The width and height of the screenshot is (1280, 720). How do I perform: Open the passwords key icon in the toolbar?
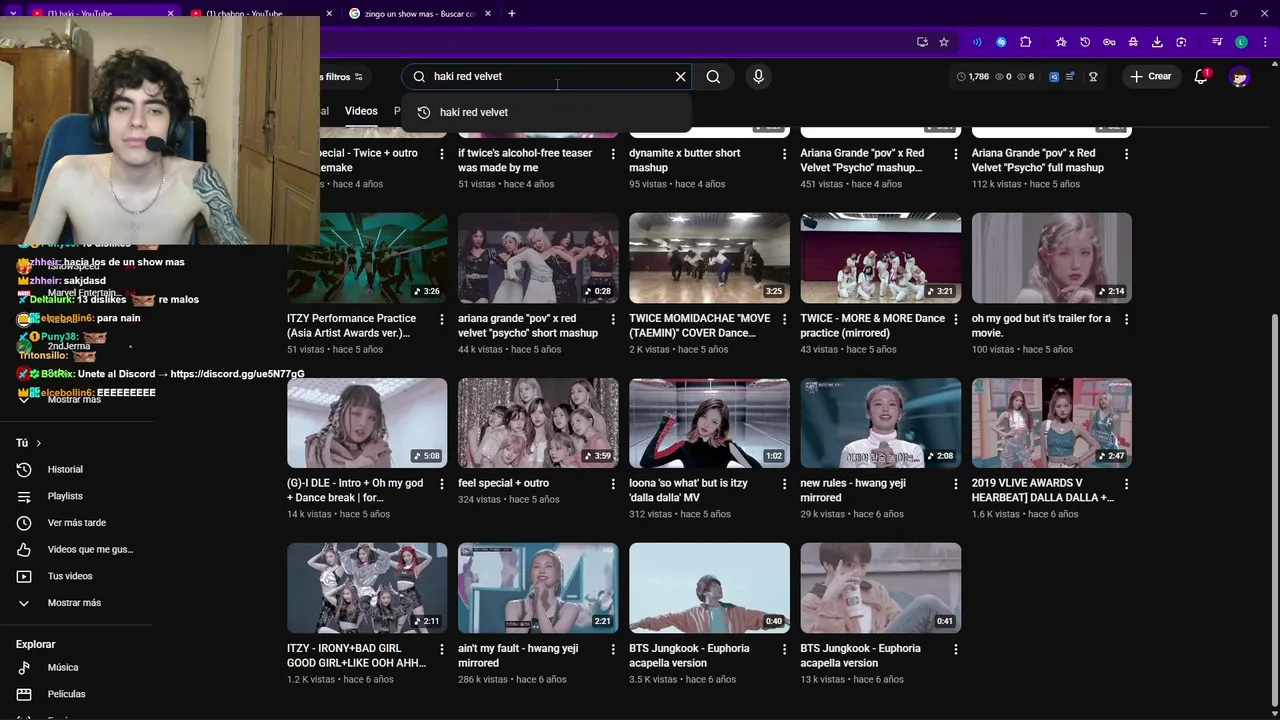(1109, 42)
